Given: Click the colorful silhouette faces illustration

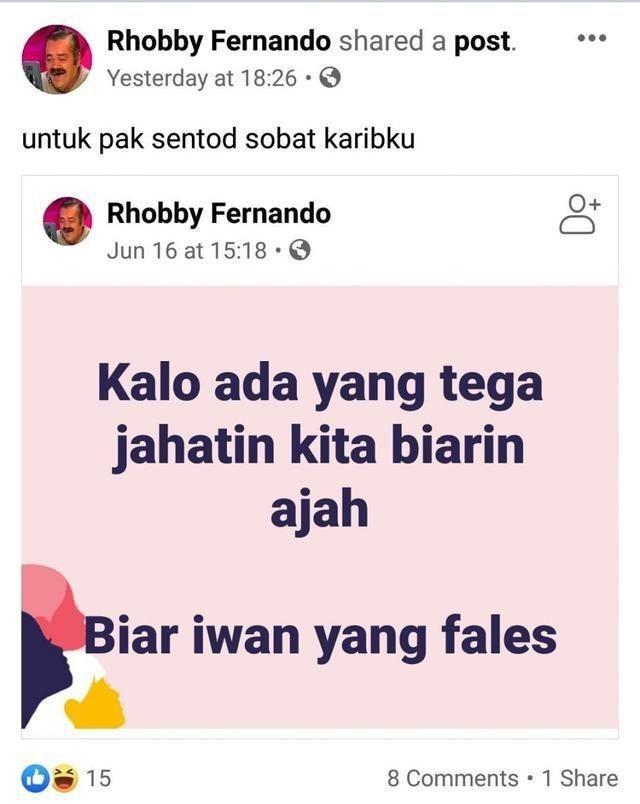Looking at the screenshot, I should 72,647.
